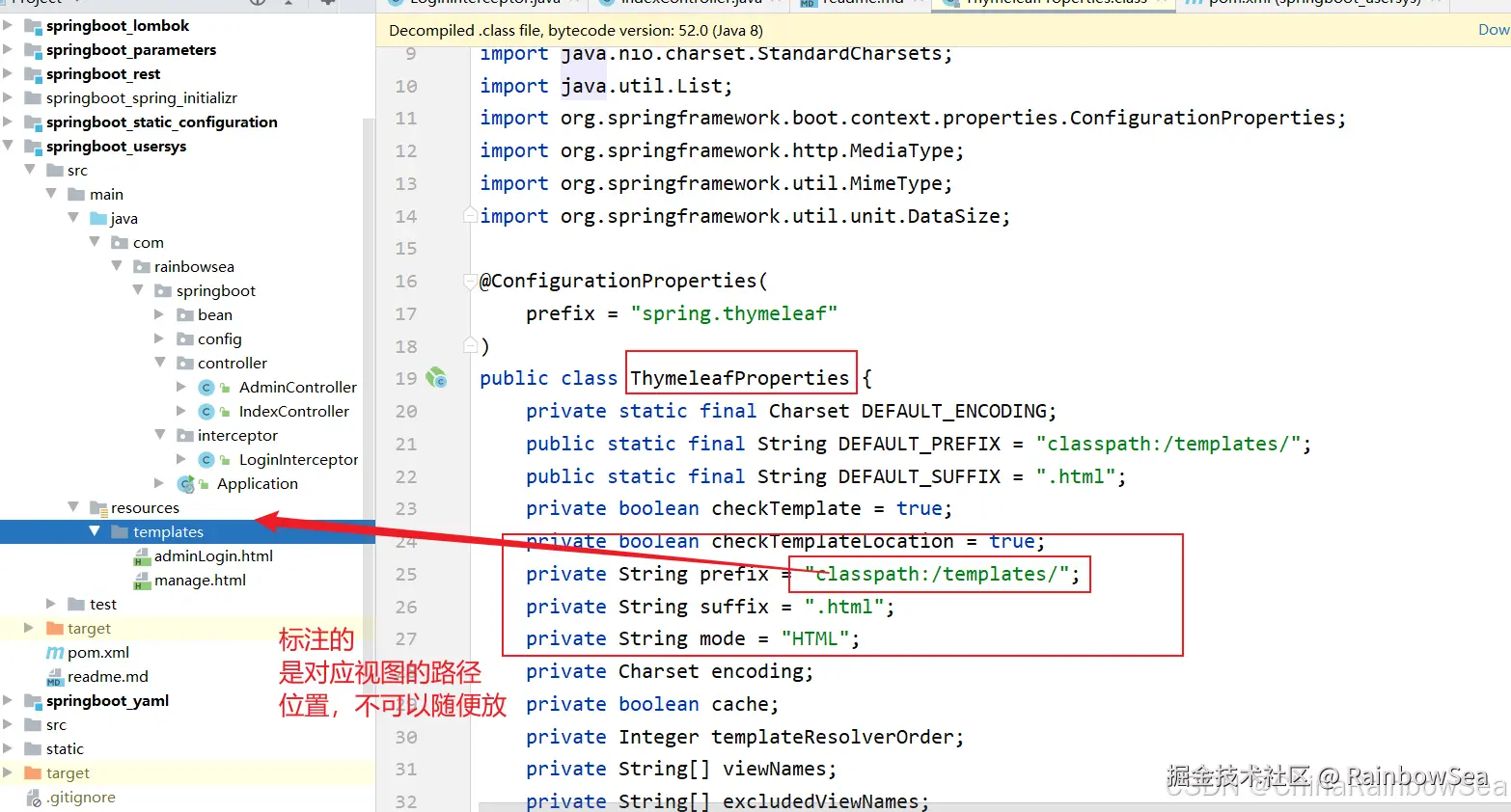Viewport: 1511px width, 812px height.
Task: Click the Application Spring Boot class icon
Action: pyautogui.click(x=186, y=484)
